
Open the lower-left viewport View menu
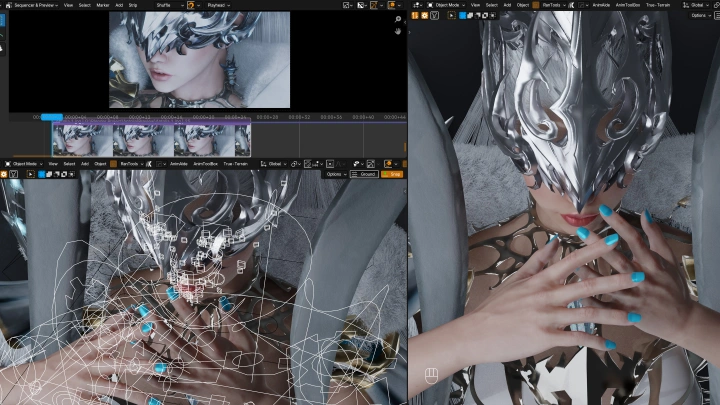tap(53, 164)
